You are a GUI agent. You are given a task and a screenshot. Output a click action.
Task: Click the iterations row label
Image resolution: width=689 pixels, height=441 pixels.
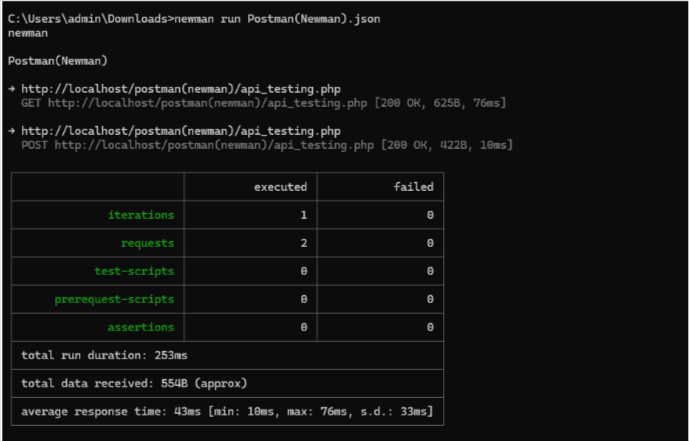(x=141, y=215)
